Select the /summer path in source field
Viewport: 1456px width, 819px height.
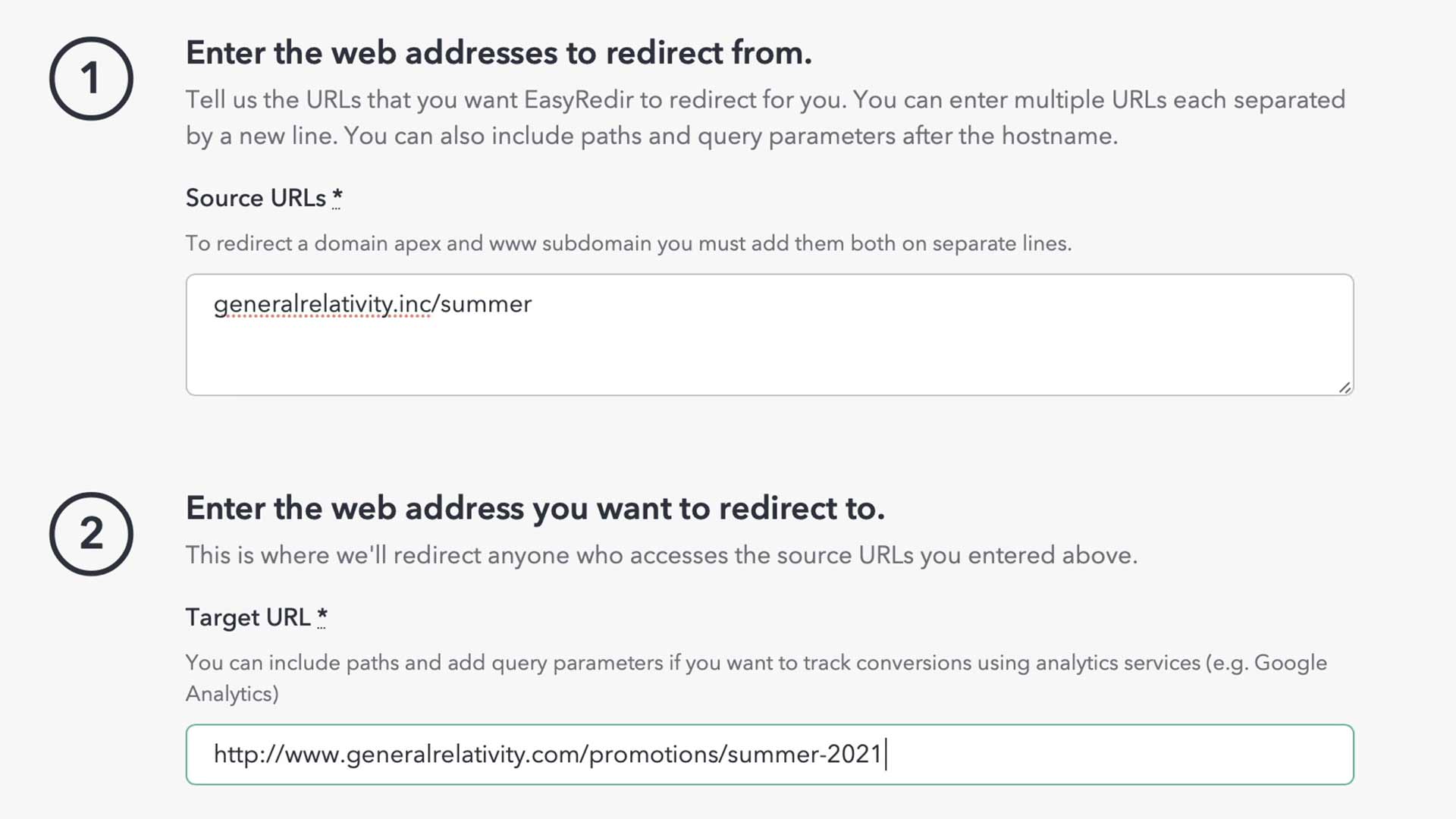pyautogui.click(x=483, y=304)
